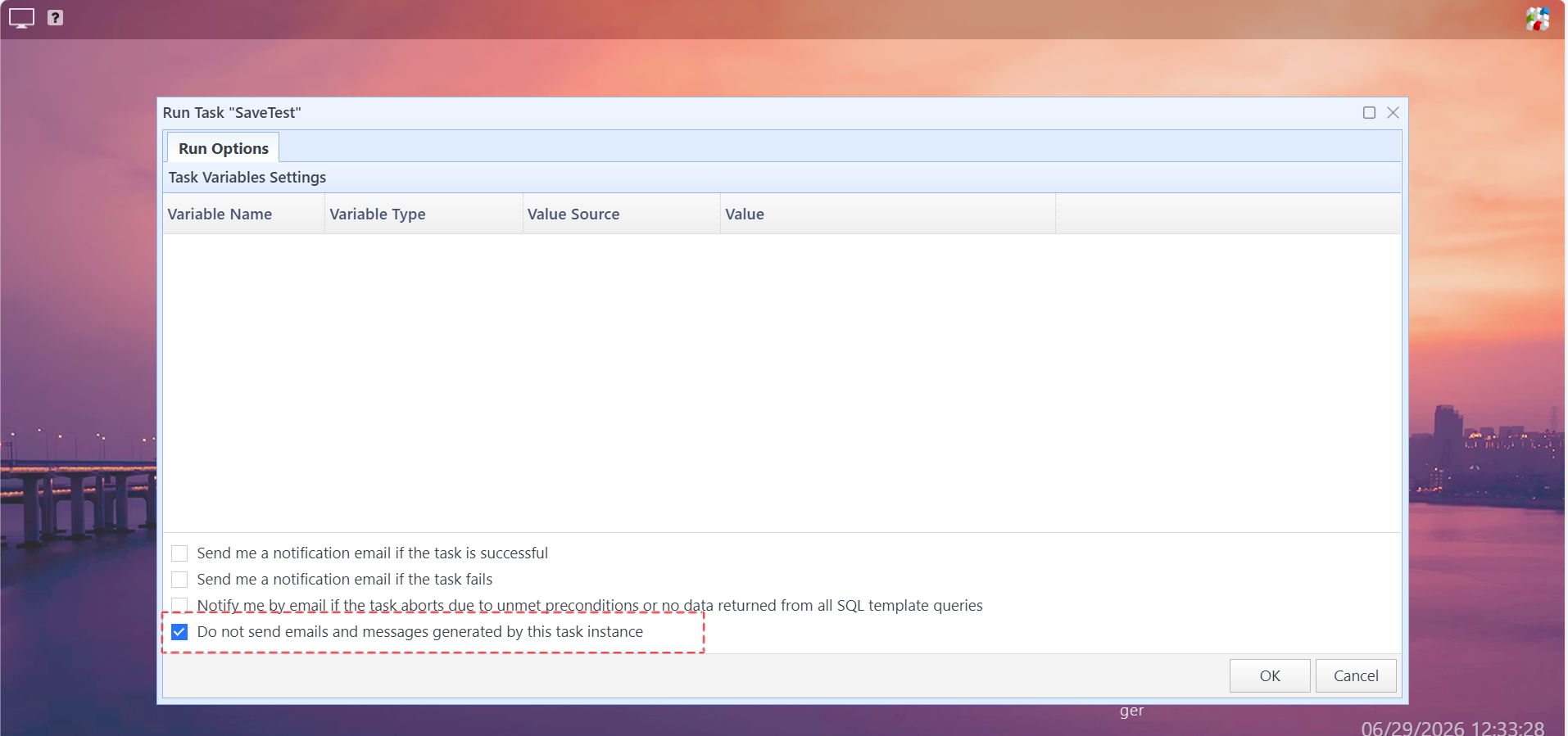1568x736 pixels.
Task: Click the date and time on desktop
Action: pos(1452,728)
